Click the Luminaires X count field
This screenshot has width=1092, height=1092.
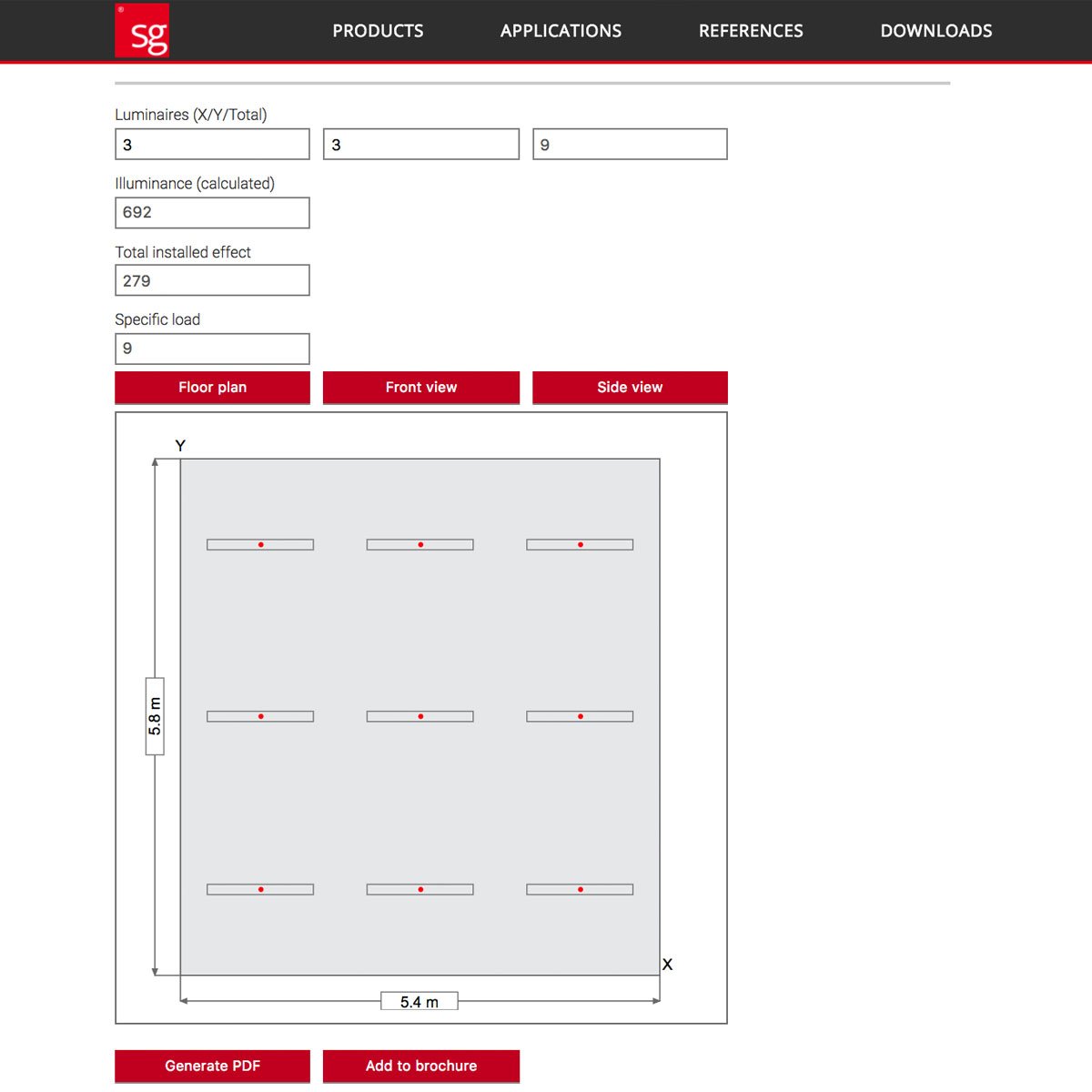pos(212,144)
